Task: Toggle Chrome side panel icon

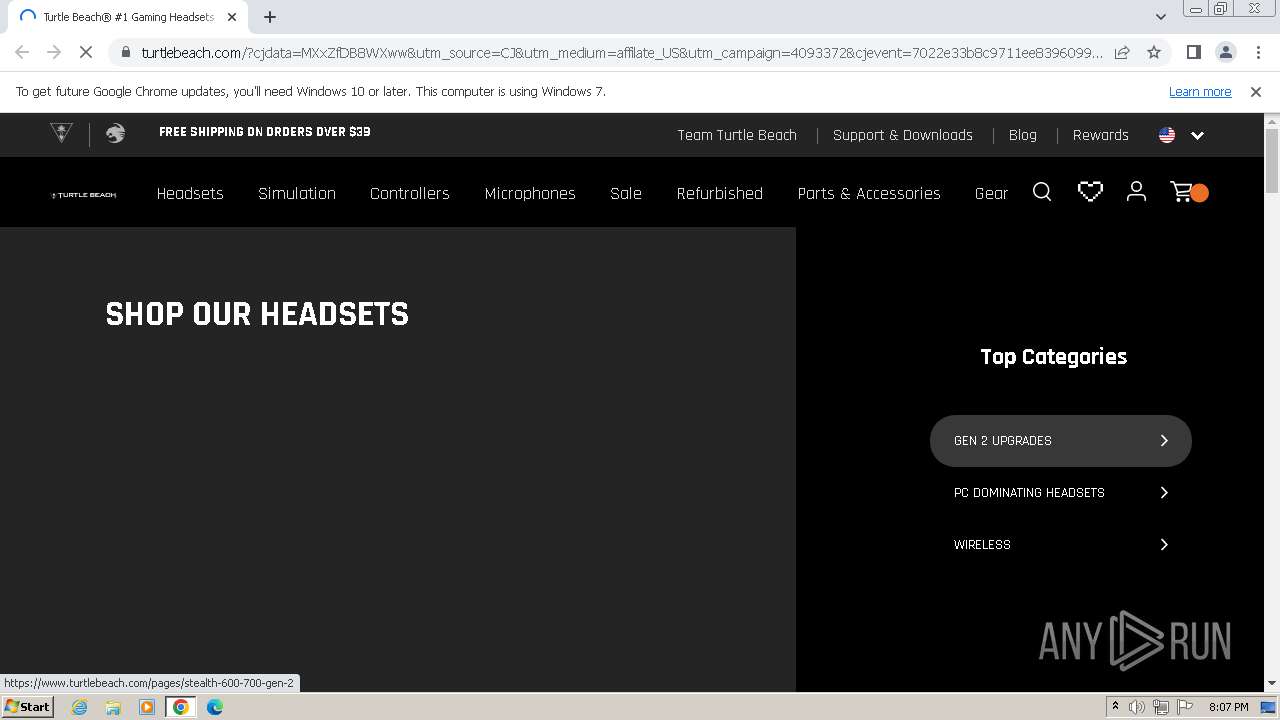Action: click(x=1193, y=52)
